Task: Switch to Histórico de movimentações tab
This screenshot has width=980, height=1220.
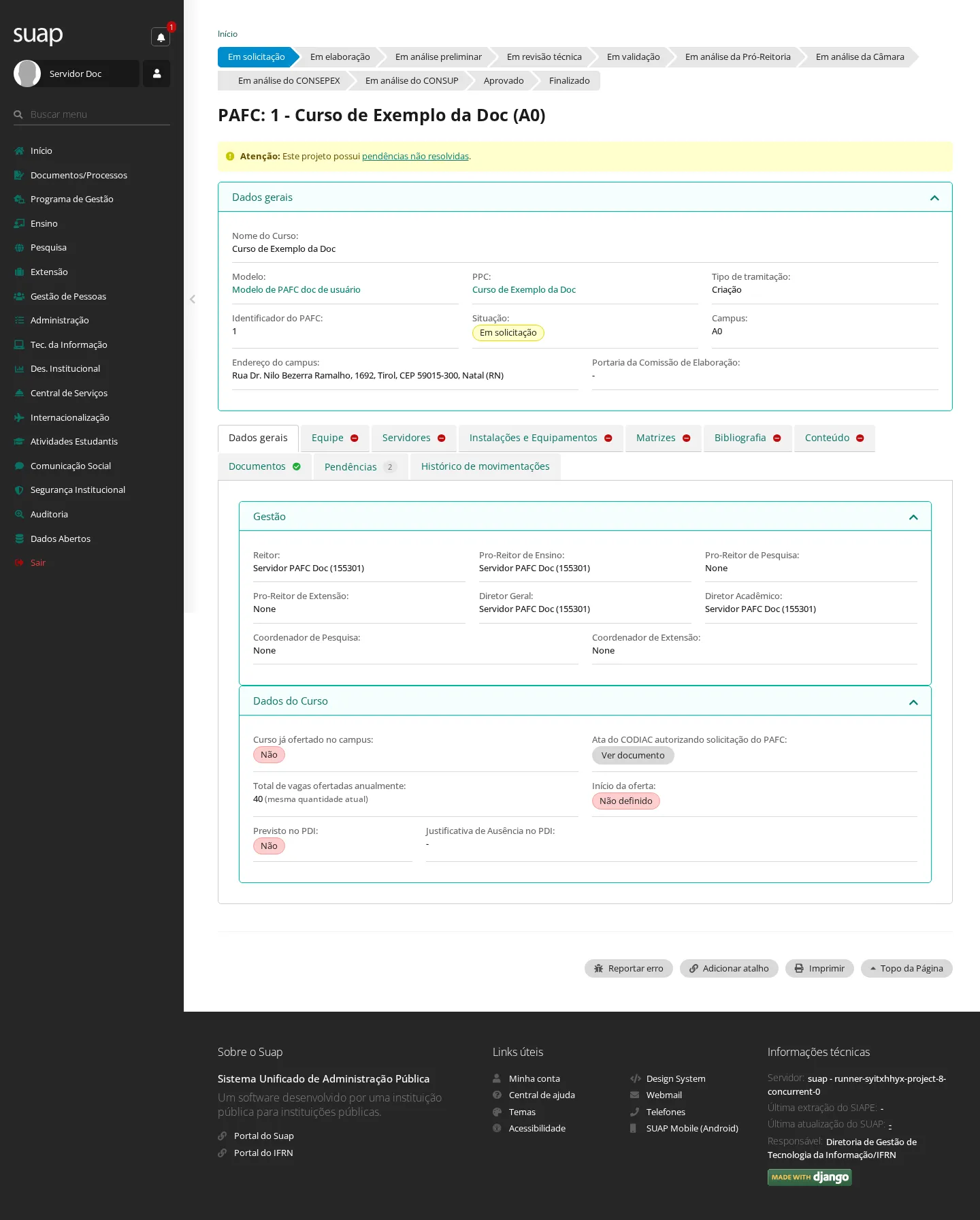Action: 485,466
